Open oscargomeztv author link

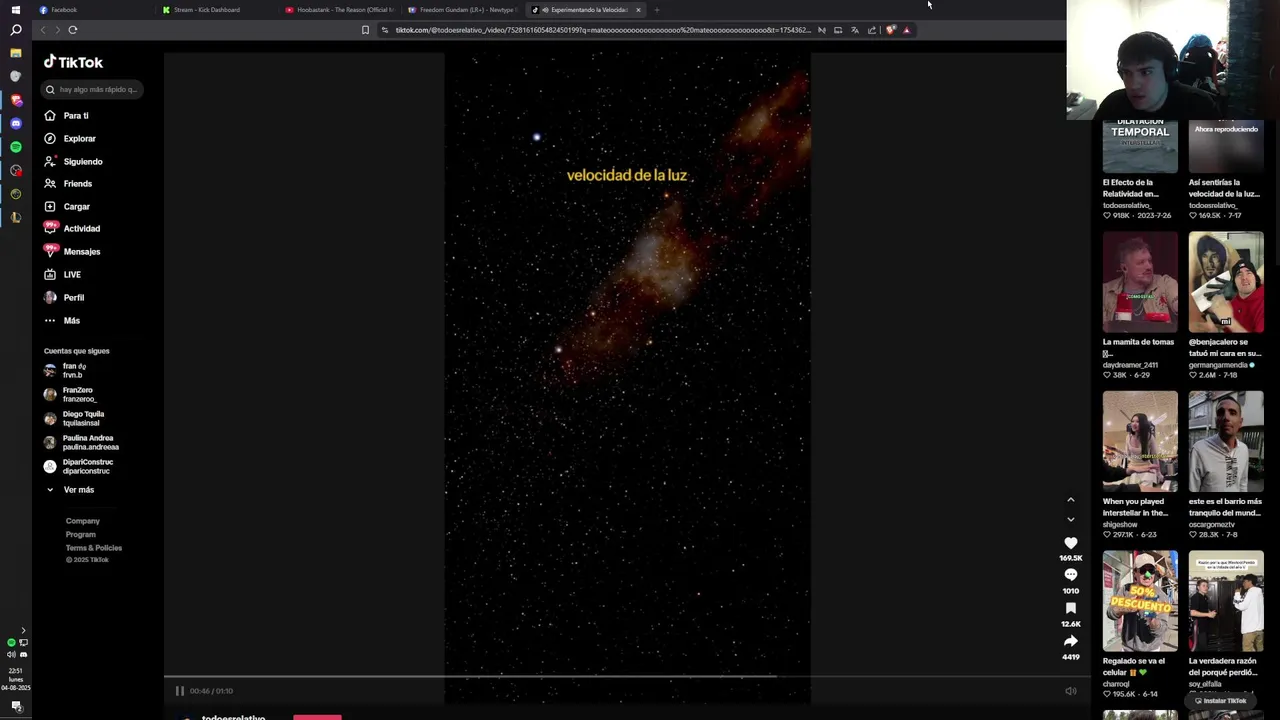point(1212,524)
